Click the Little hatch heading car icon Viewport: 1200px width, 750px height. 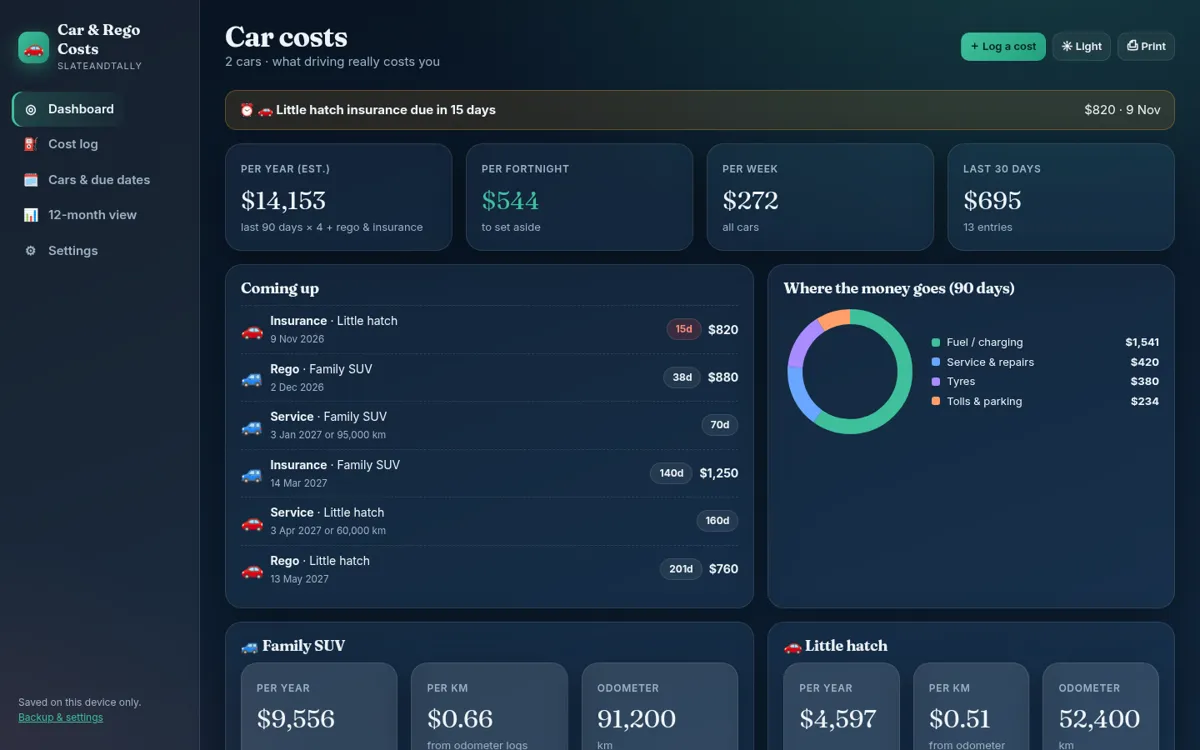(793, 647)
